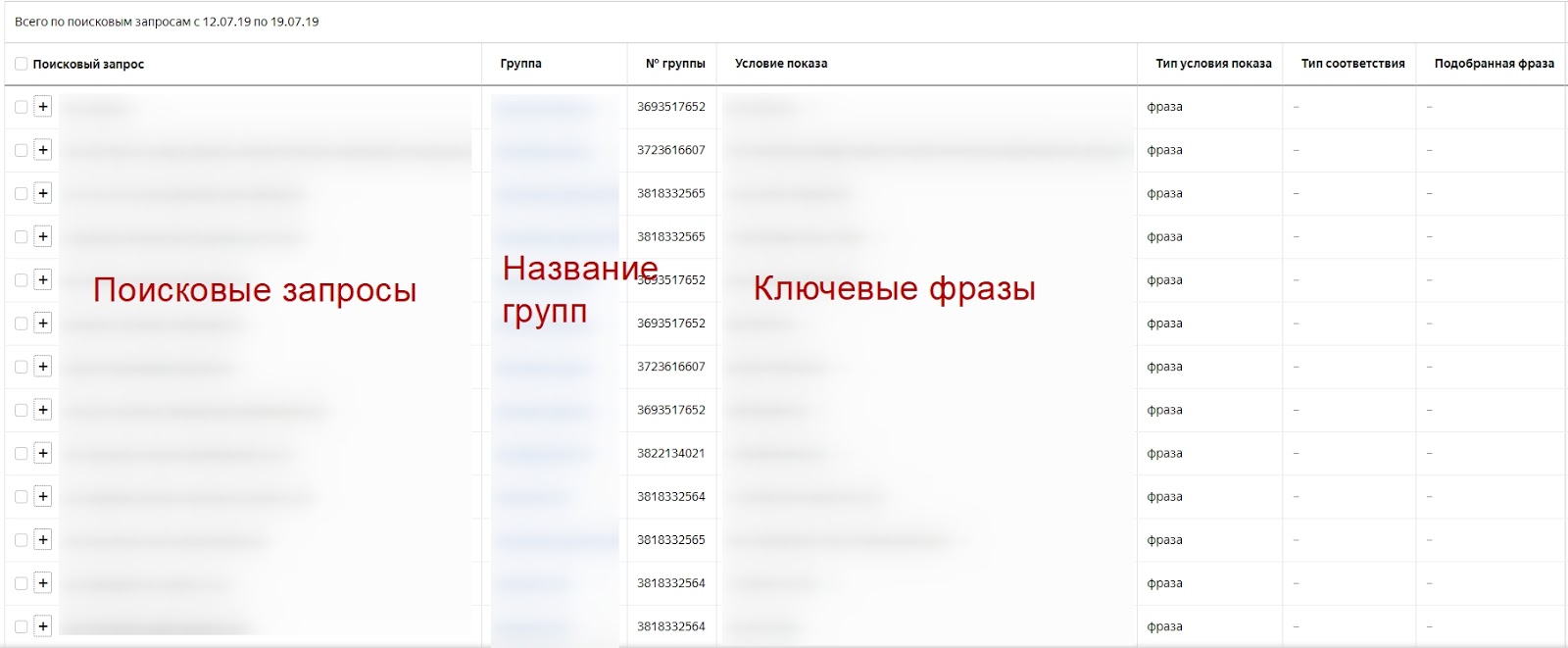The height and width of the screenshot is (648, 1568).
Task: Click the № группы column header
Action: point(675,64)
